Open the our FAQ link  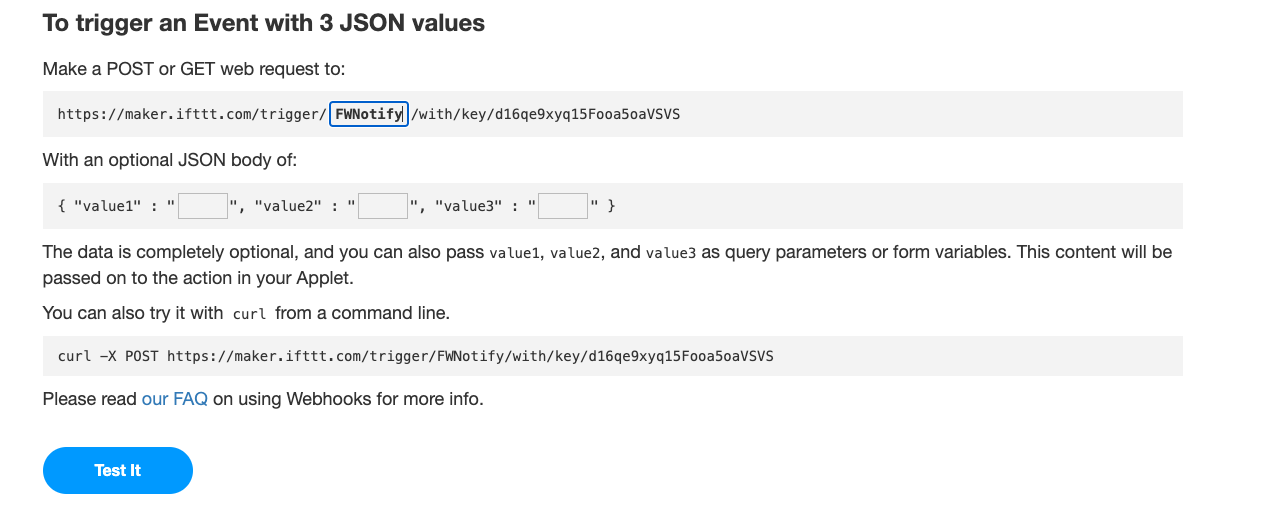175,399
